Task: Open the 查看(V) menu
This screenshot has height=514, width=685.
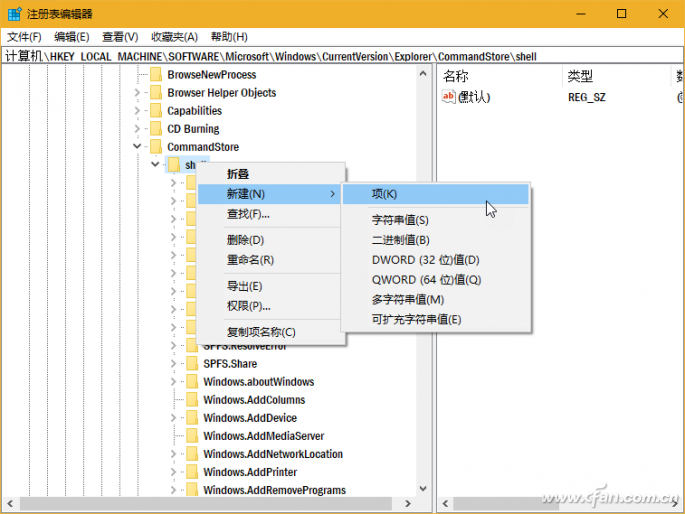Action: [120, 37]
